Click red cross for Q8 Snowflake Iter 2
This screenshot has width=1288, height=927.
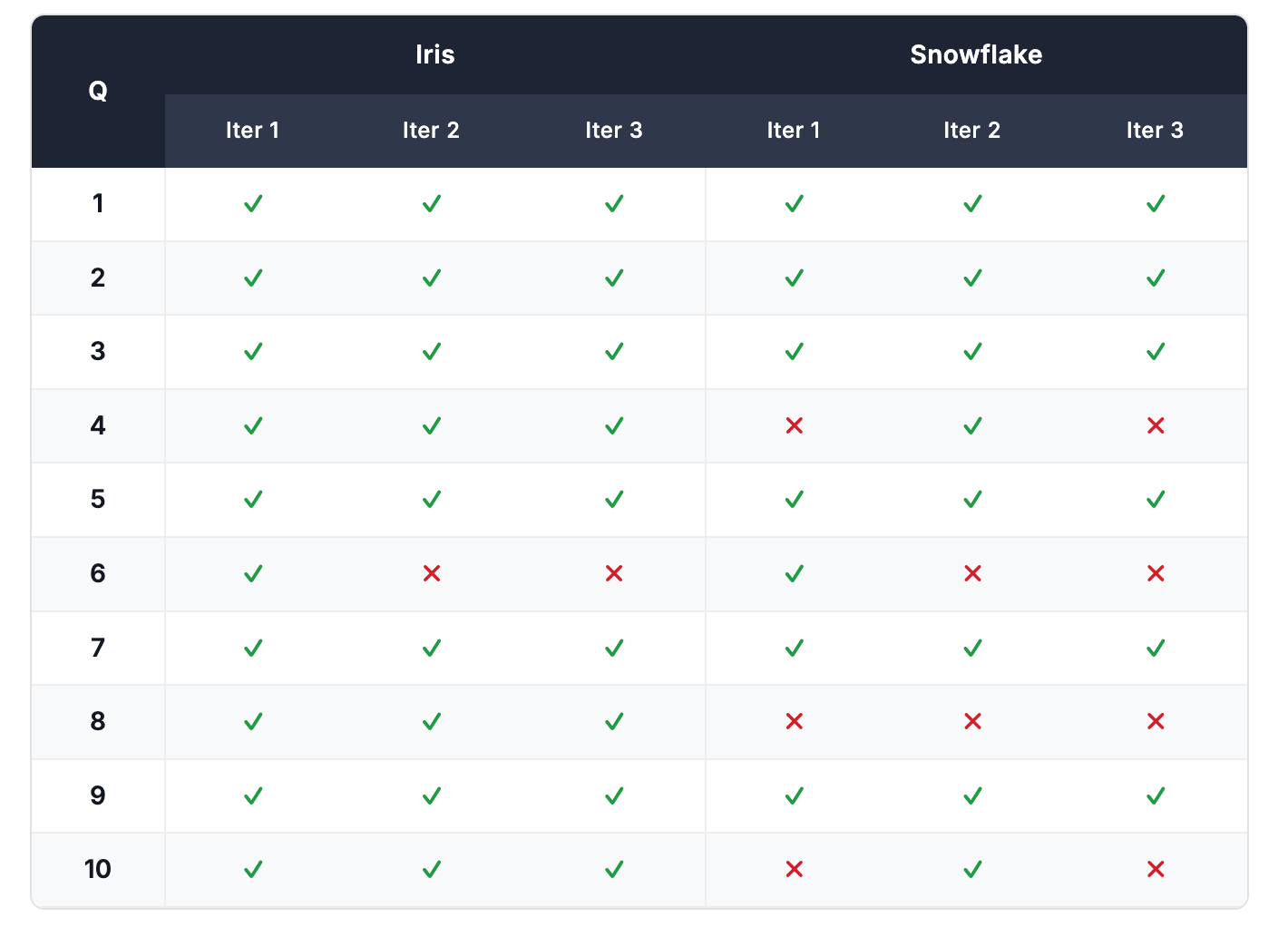973,721
